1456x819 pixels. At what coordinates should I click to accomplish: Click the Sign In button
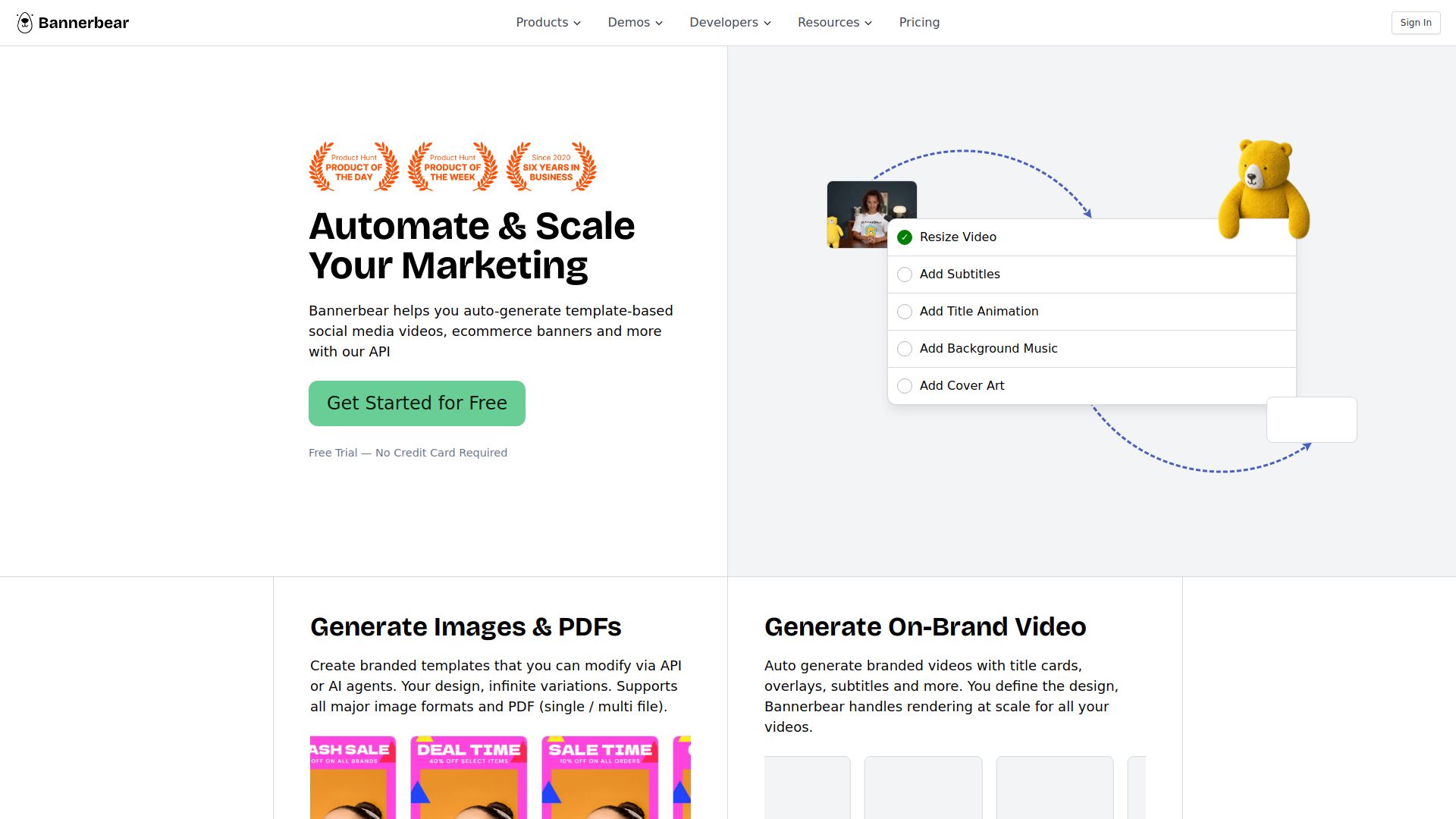pyautogui.click(x=1416, y=23)
